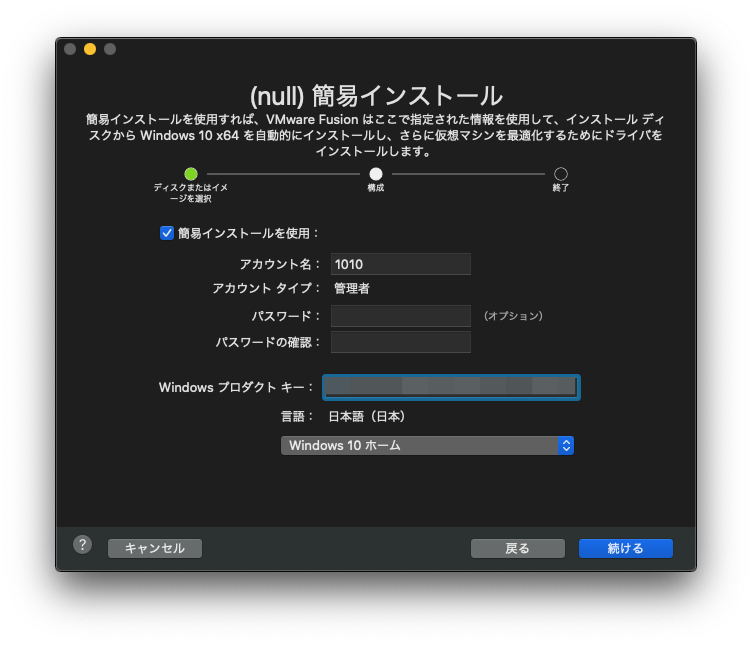Click the 日本語（日本） language text
752x645 pixels.
tap(367, 416)
